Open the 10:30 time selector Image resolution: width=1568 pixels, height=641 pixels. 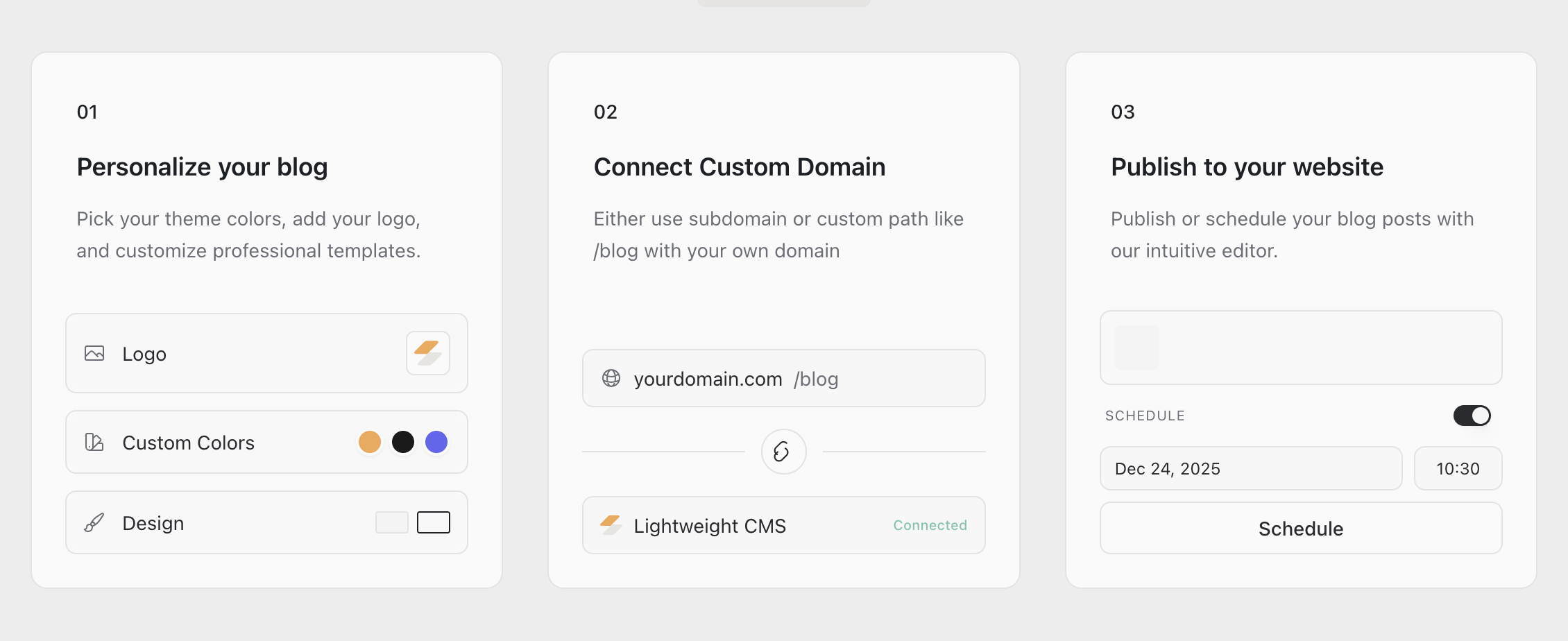(x=1458, y=468)
